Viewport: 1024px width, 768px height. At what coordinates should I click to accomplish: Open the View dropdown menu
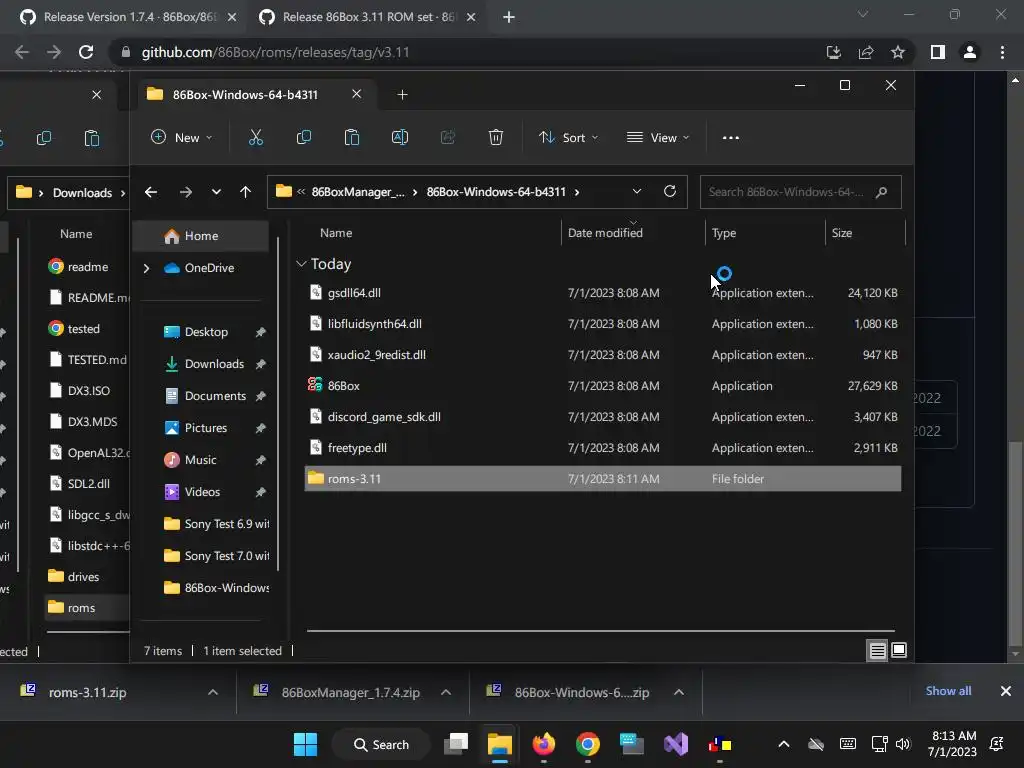[658, 138]
